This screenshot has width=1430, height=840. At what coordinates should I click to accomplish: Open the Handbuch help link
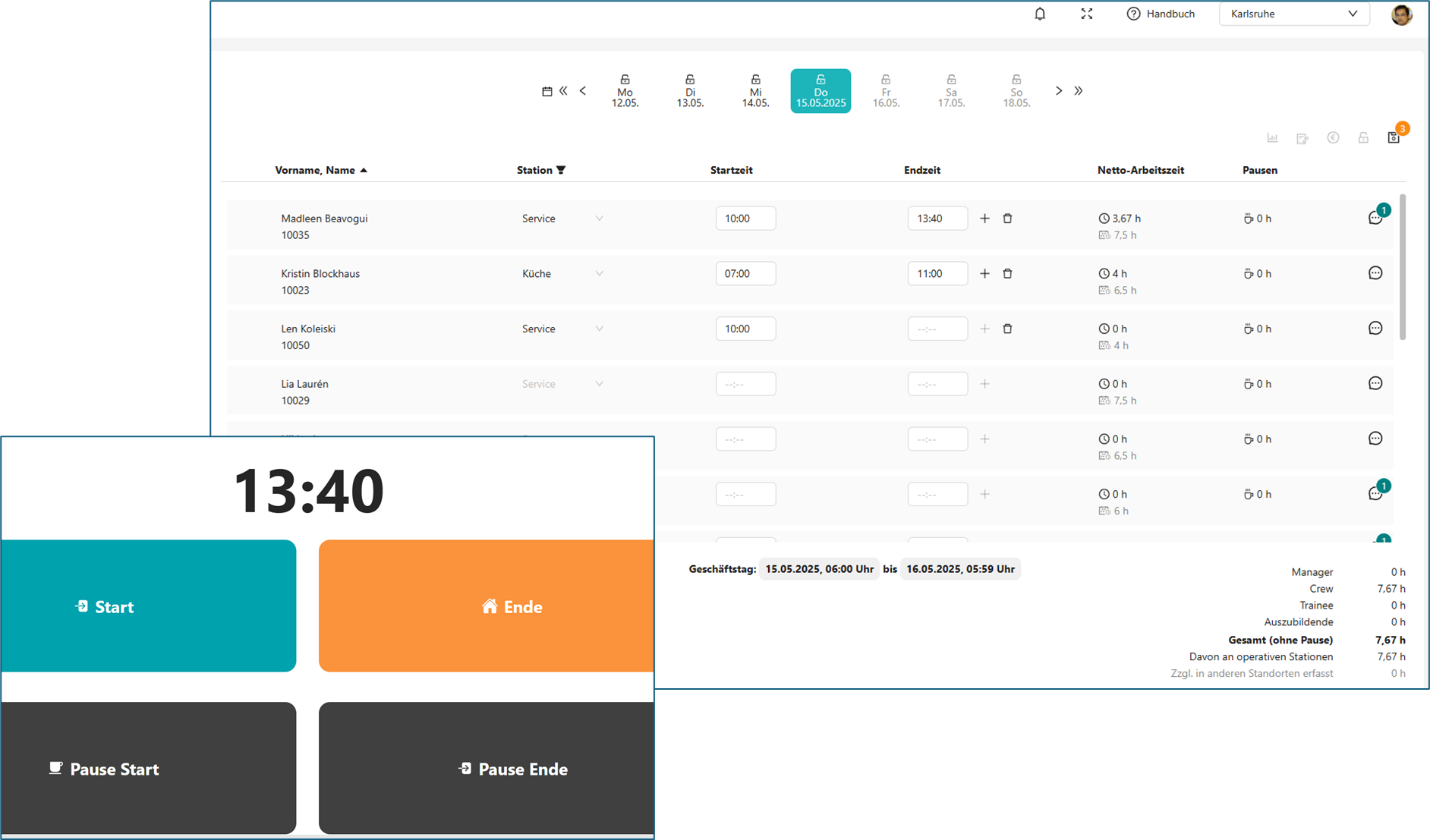1161,14
